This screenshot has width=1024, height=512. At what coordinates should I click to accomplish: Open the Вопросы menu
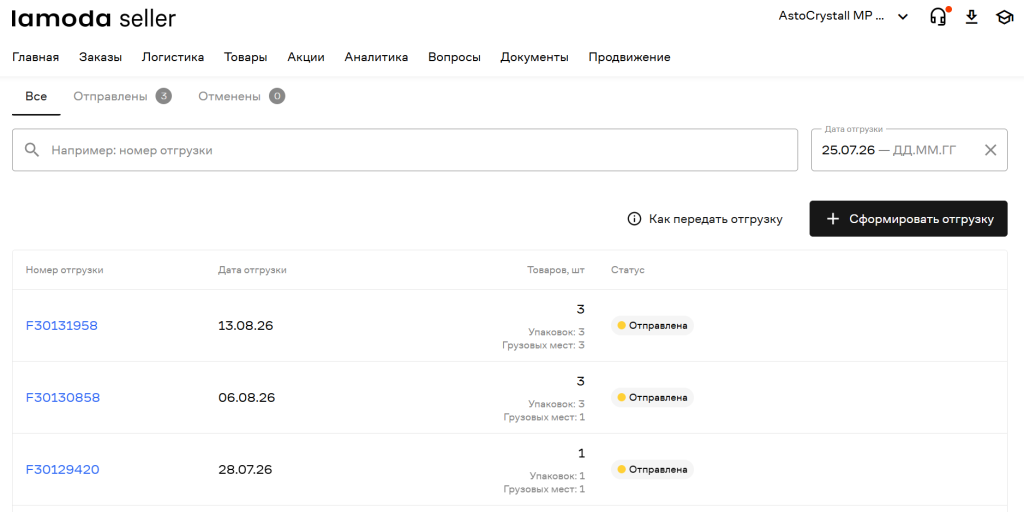(455, 57)
